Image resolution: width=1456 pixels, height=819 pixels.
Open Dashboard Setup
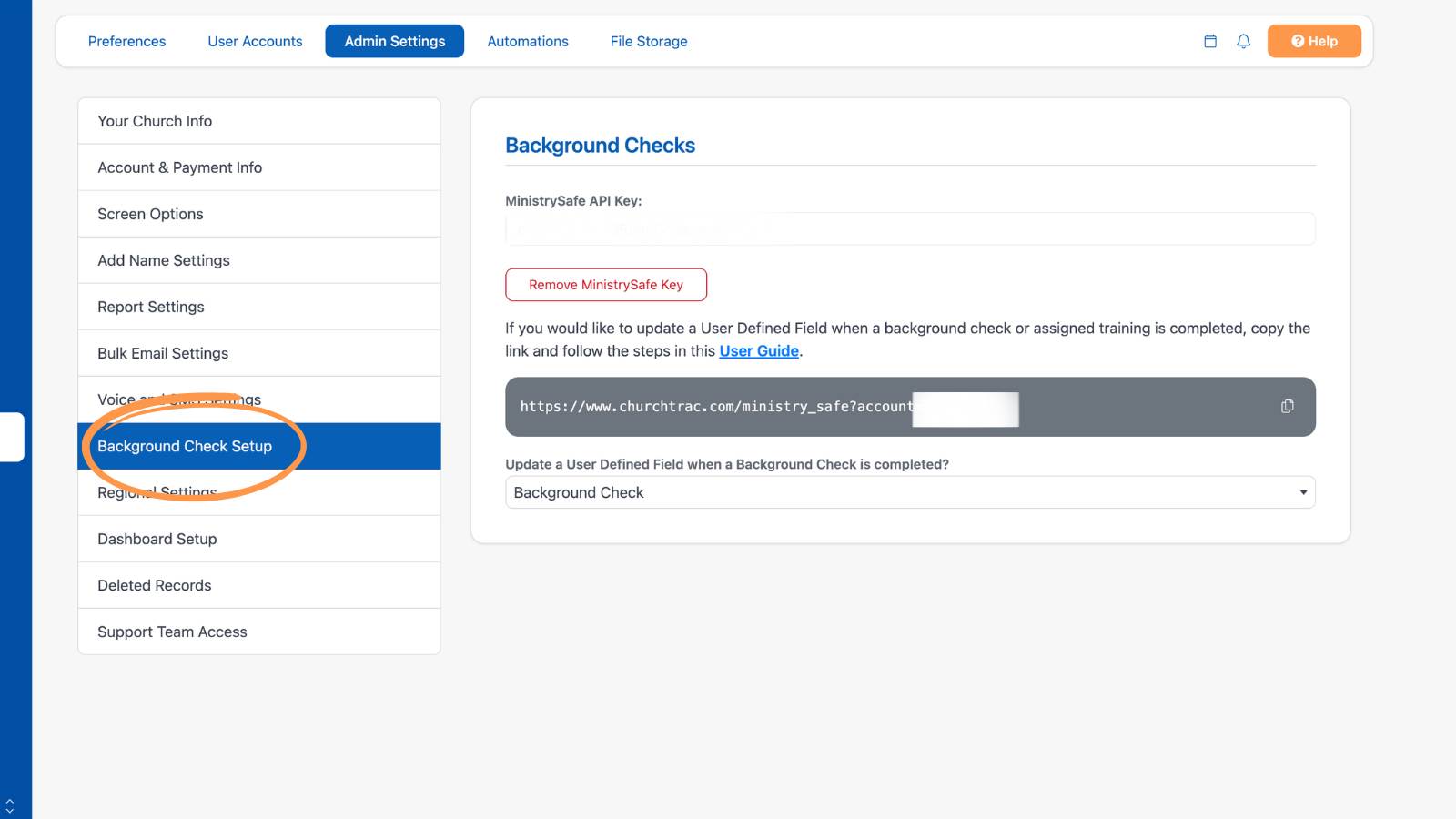(259, 539)
